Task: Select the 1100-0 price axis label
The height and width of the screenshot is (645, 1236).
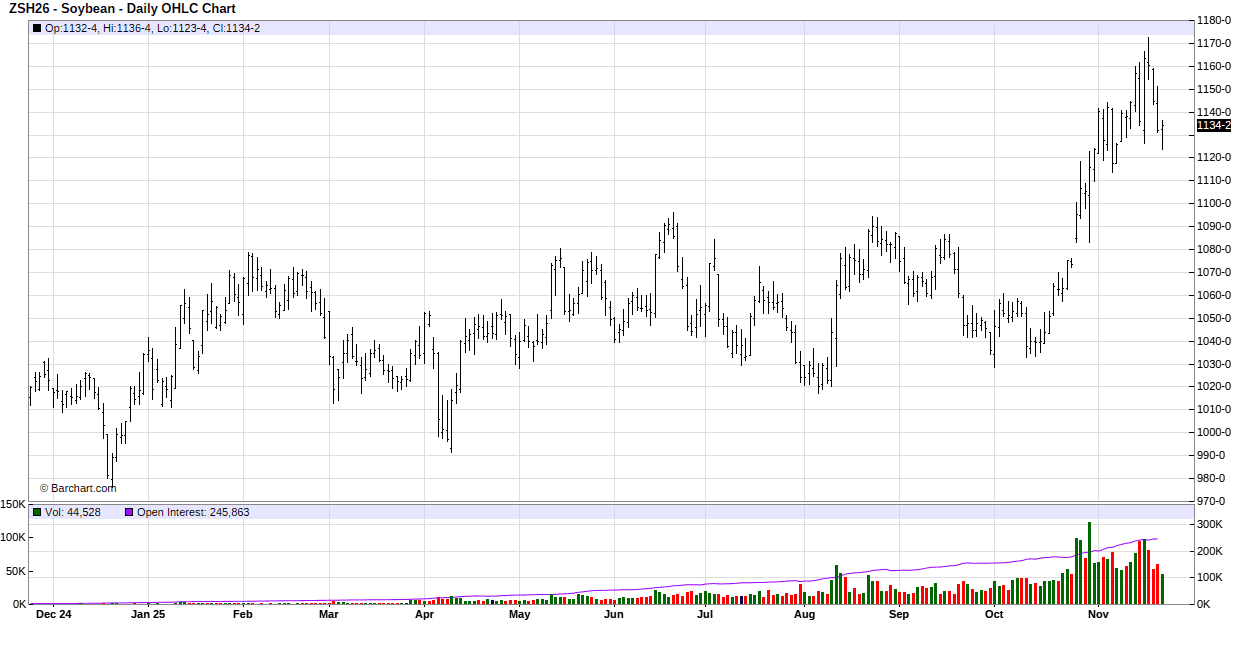Action: point(1214,203)
